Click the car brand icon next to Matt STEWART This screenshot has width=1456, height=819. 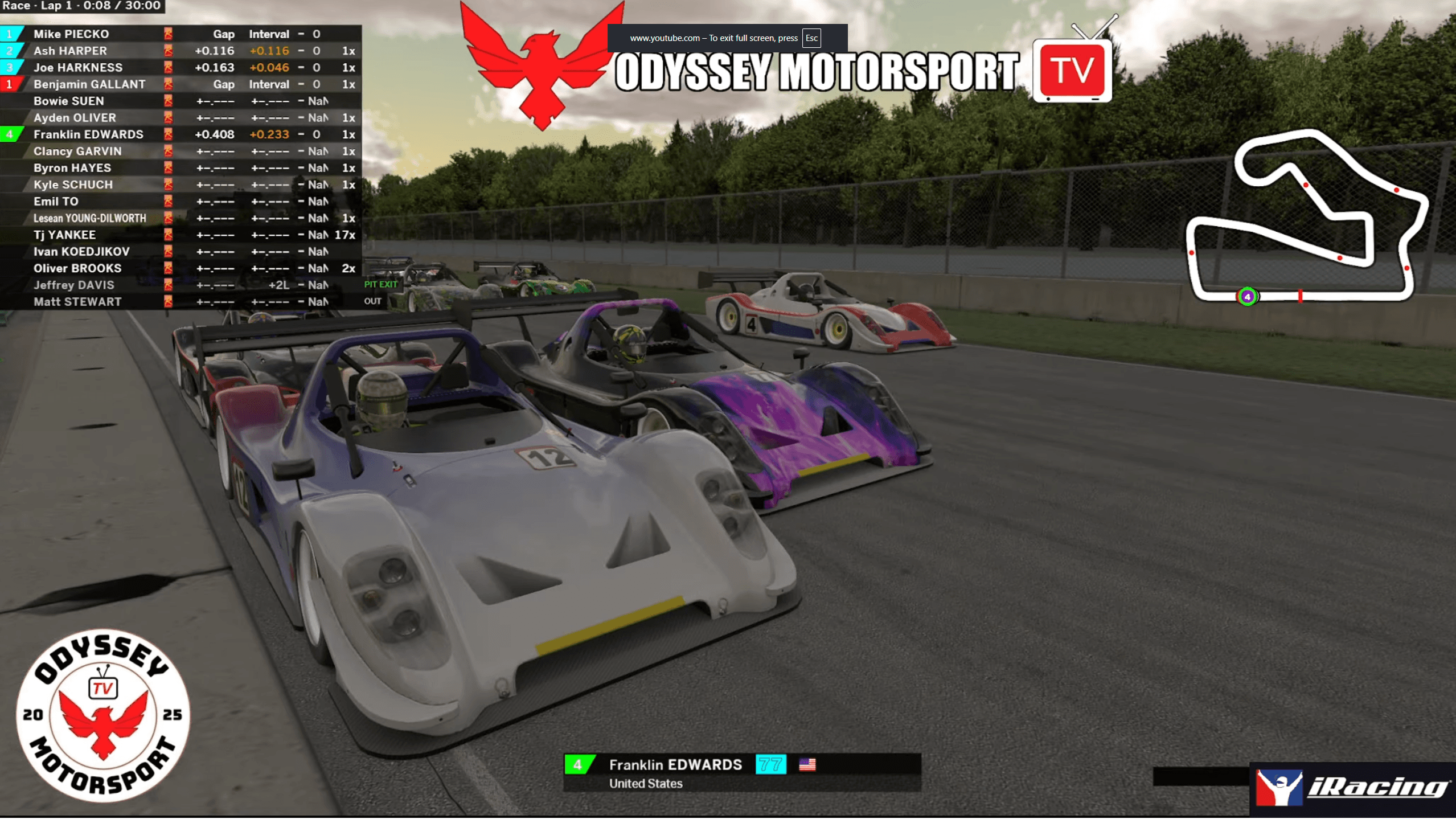(x=168, y=302)
